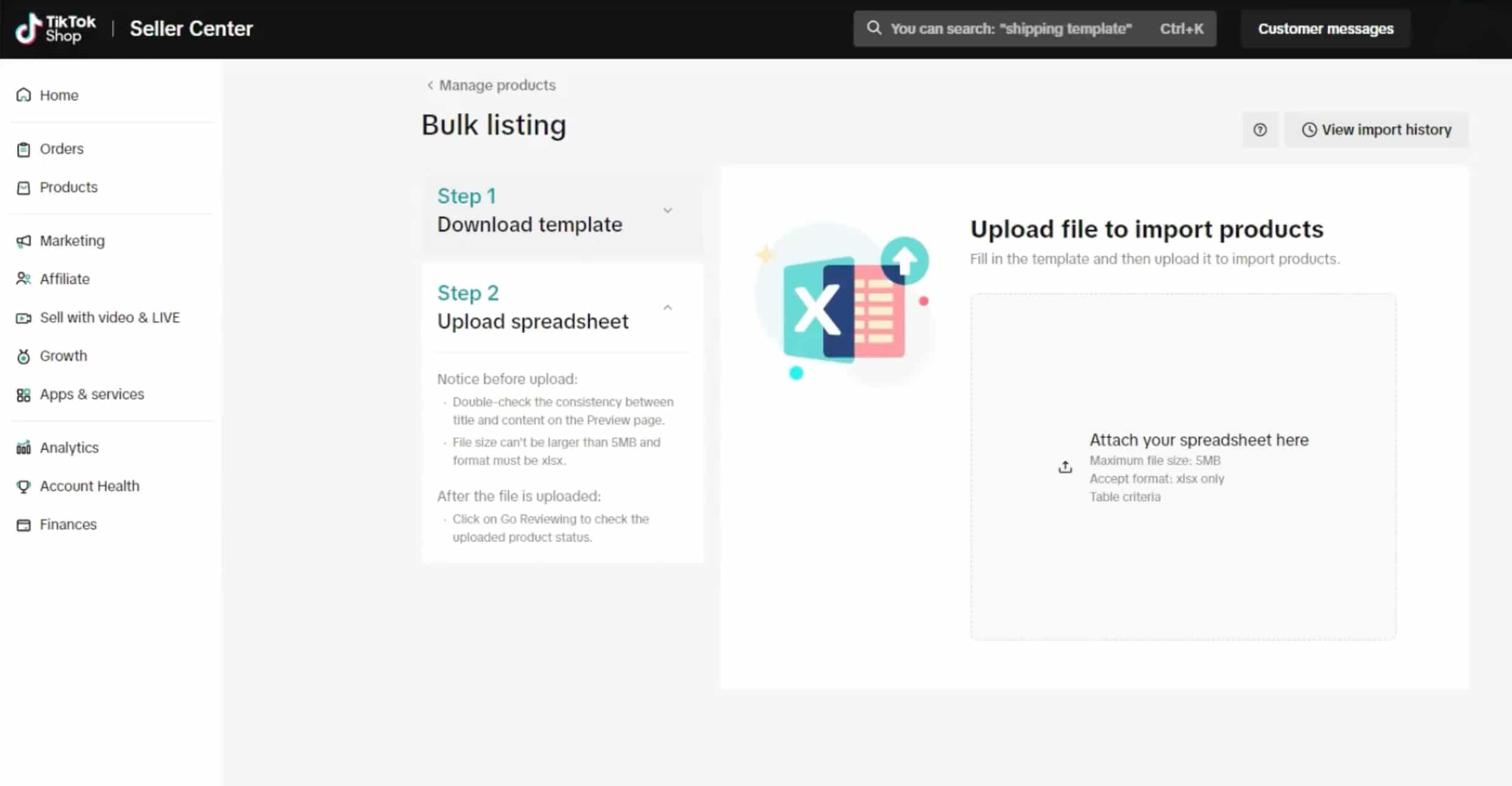Attach a spreadsheet in the upload area

tap(1183, 467)
